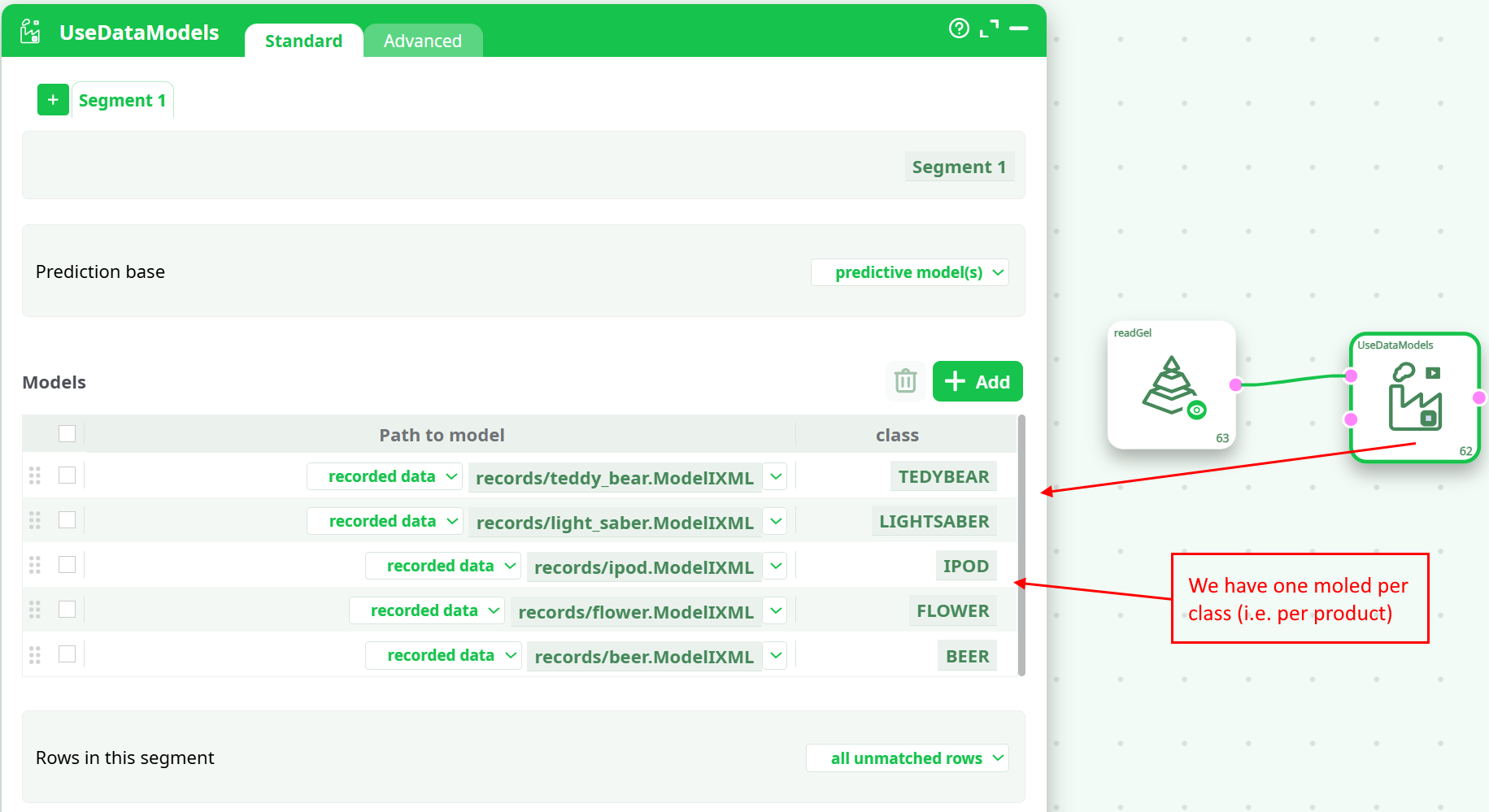Click the models table vertical scrollbar
The image size is (1489, 812).
[x=1021, y=545]
